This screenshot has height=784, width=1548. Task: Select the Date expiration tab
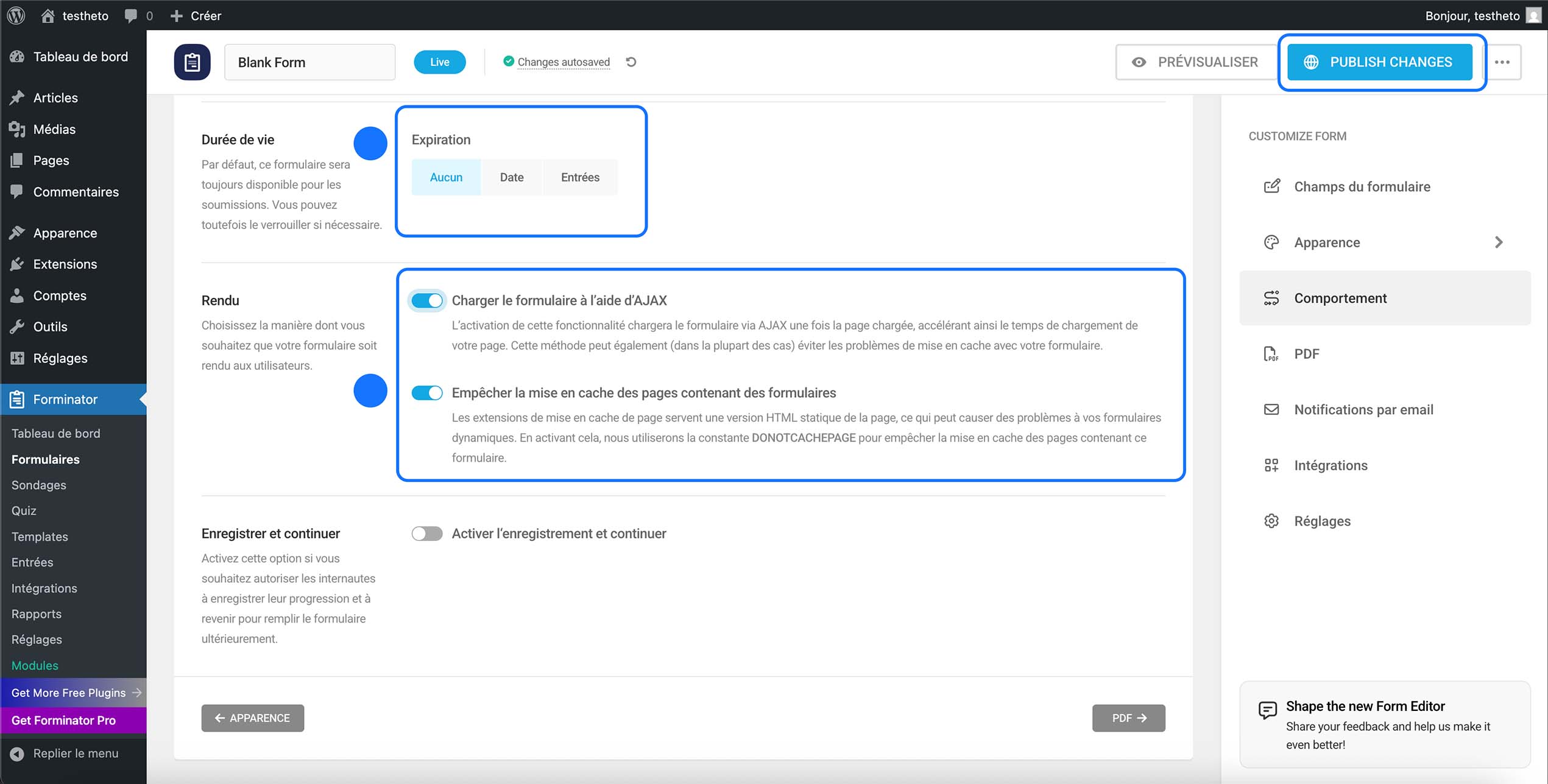pos(511,177)
